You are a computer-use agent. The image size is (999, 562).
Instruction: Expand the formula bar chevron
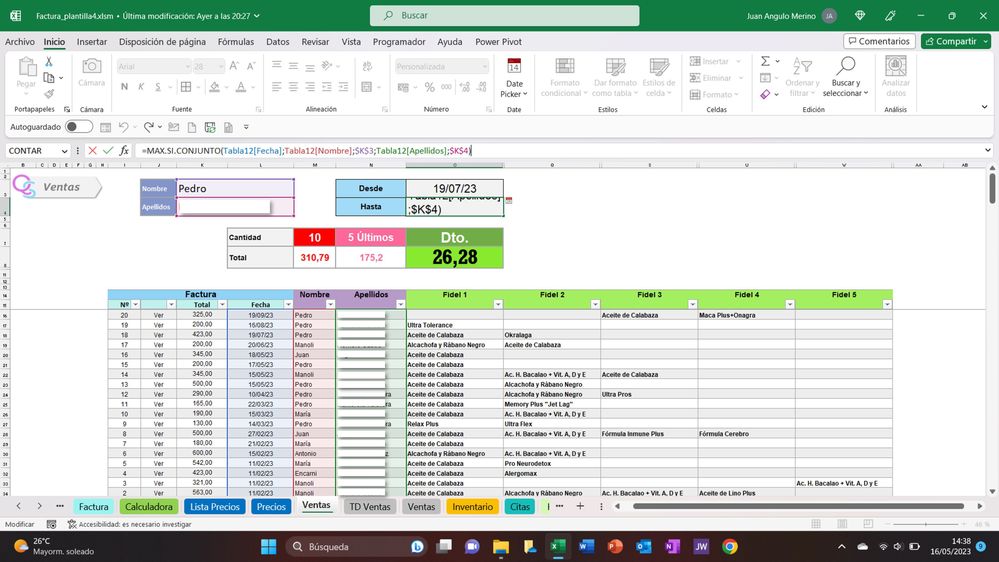tap(988, 151)
